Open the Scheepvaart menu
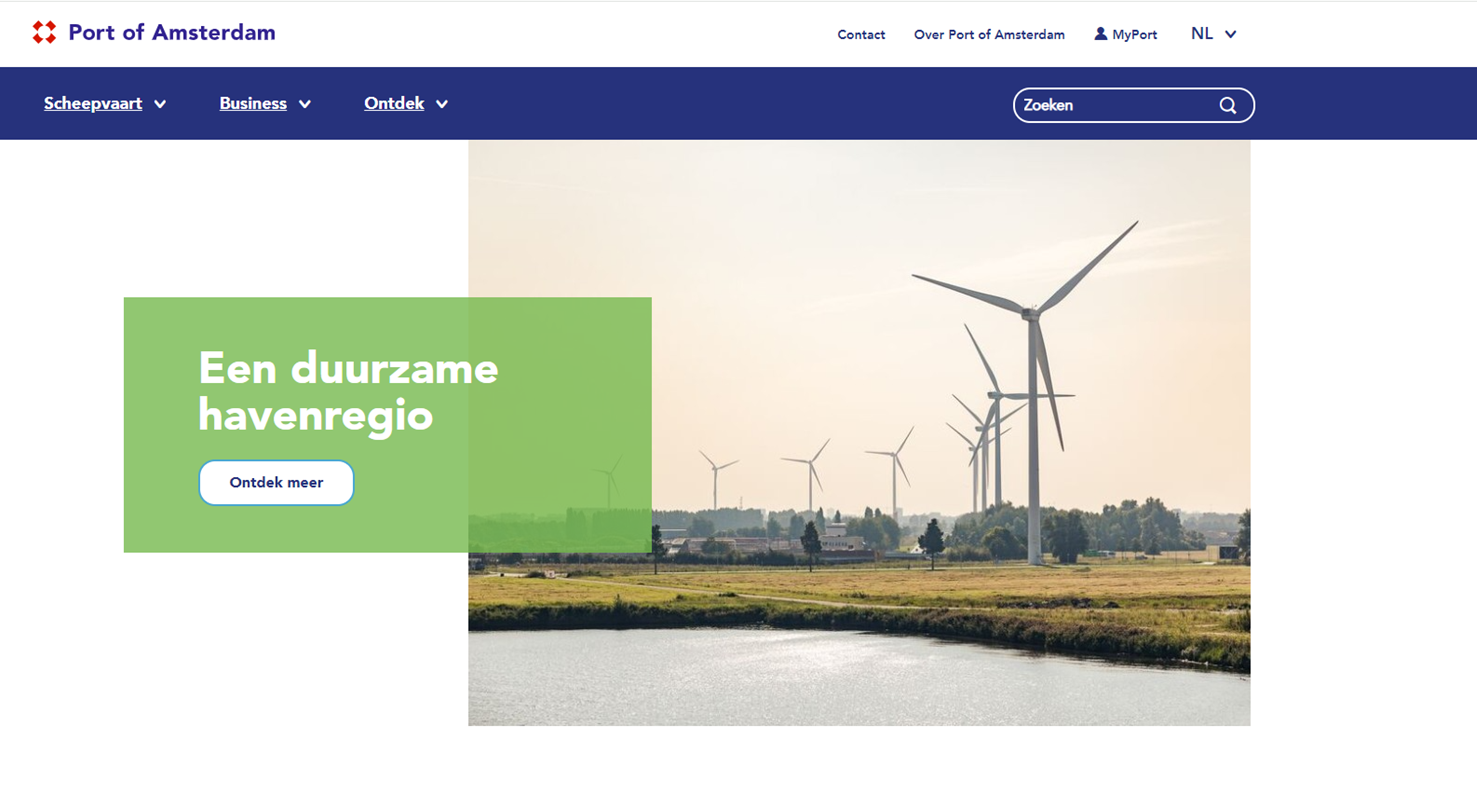Screen dimensions: 1477x792 point(93,103)
